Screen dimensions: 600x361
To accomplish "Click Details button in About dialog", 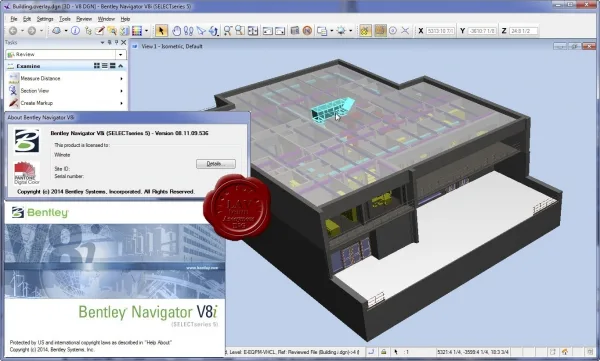I will [216, 164].
